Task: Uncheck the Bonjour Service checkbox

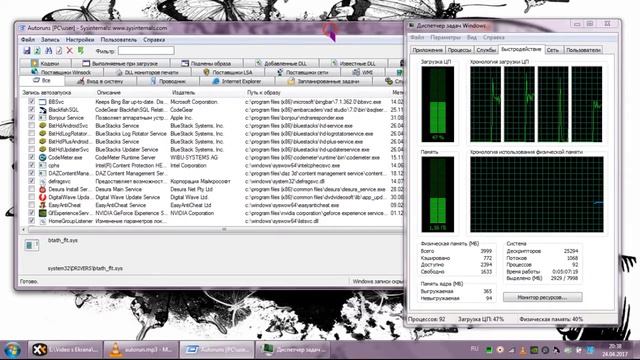Action: (31, 118)
